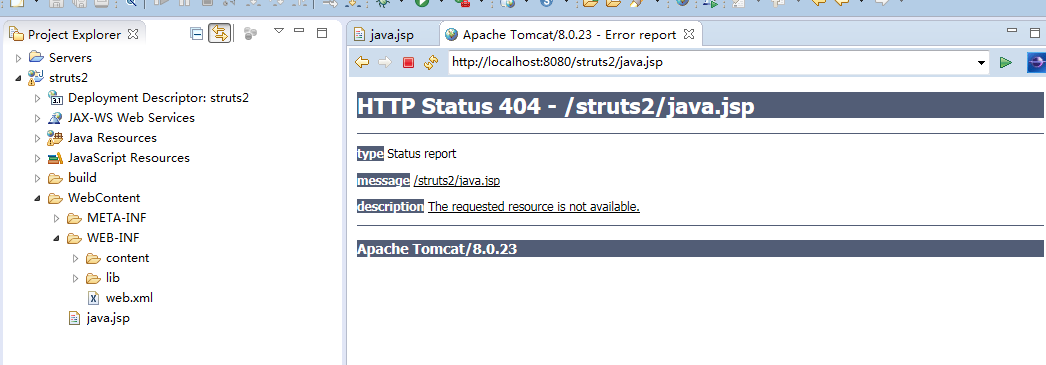
Task: Click the JAX-WS Web Services icon
Action: pos(55,117)
